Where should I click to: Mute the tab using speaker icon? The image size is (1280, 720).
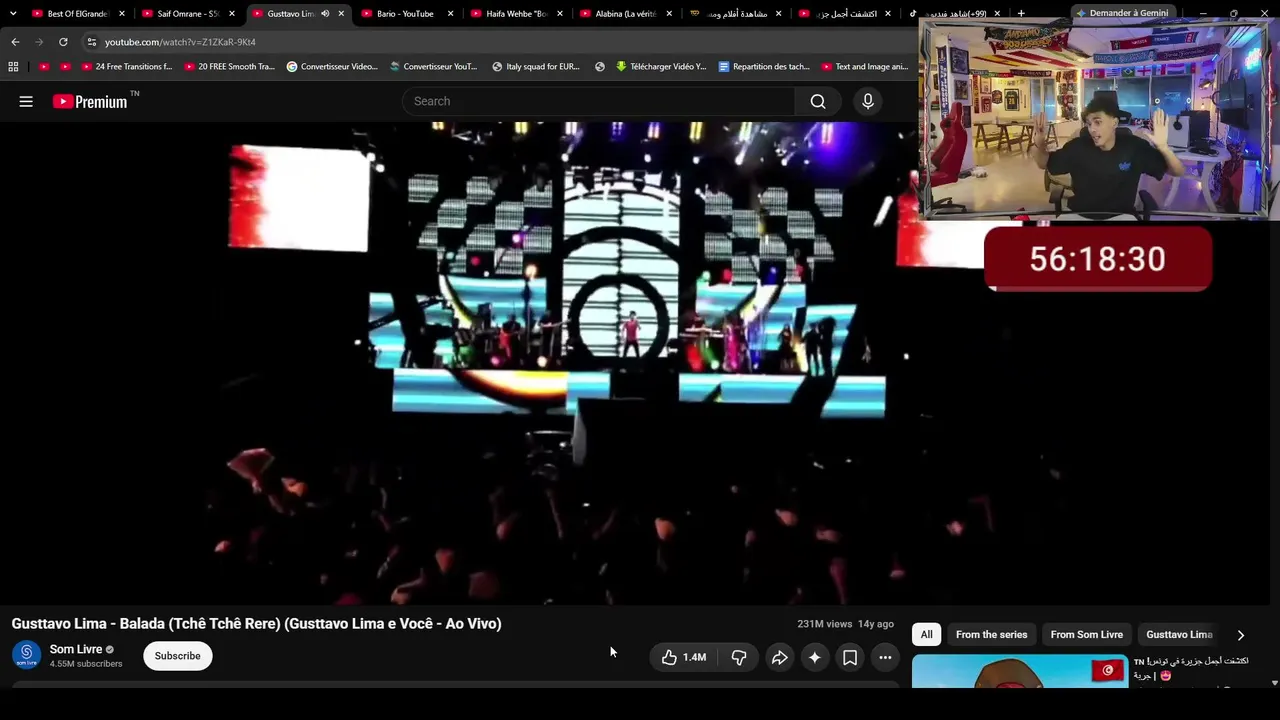coord(325,14)
